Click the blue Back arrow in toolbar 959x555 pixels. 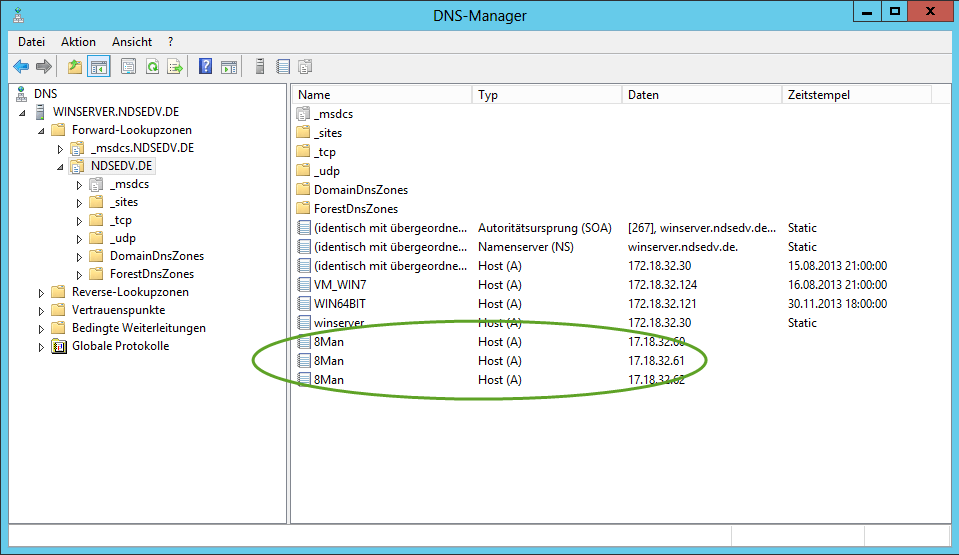click(x=20, y=67)
